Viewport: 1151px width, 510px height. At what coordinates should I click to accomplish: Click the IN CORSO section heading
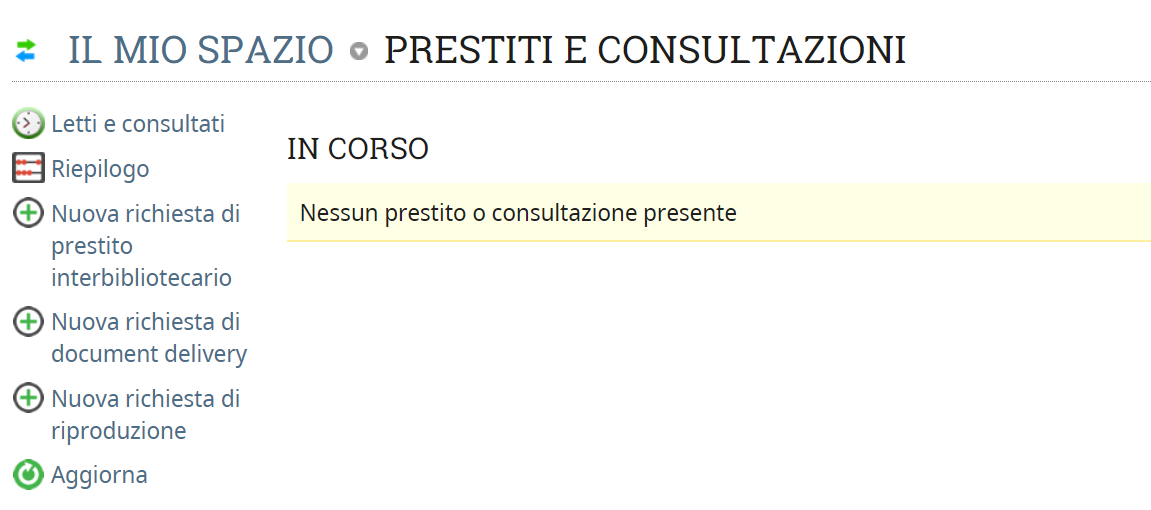pyautogui.click(x=357, y=149)
